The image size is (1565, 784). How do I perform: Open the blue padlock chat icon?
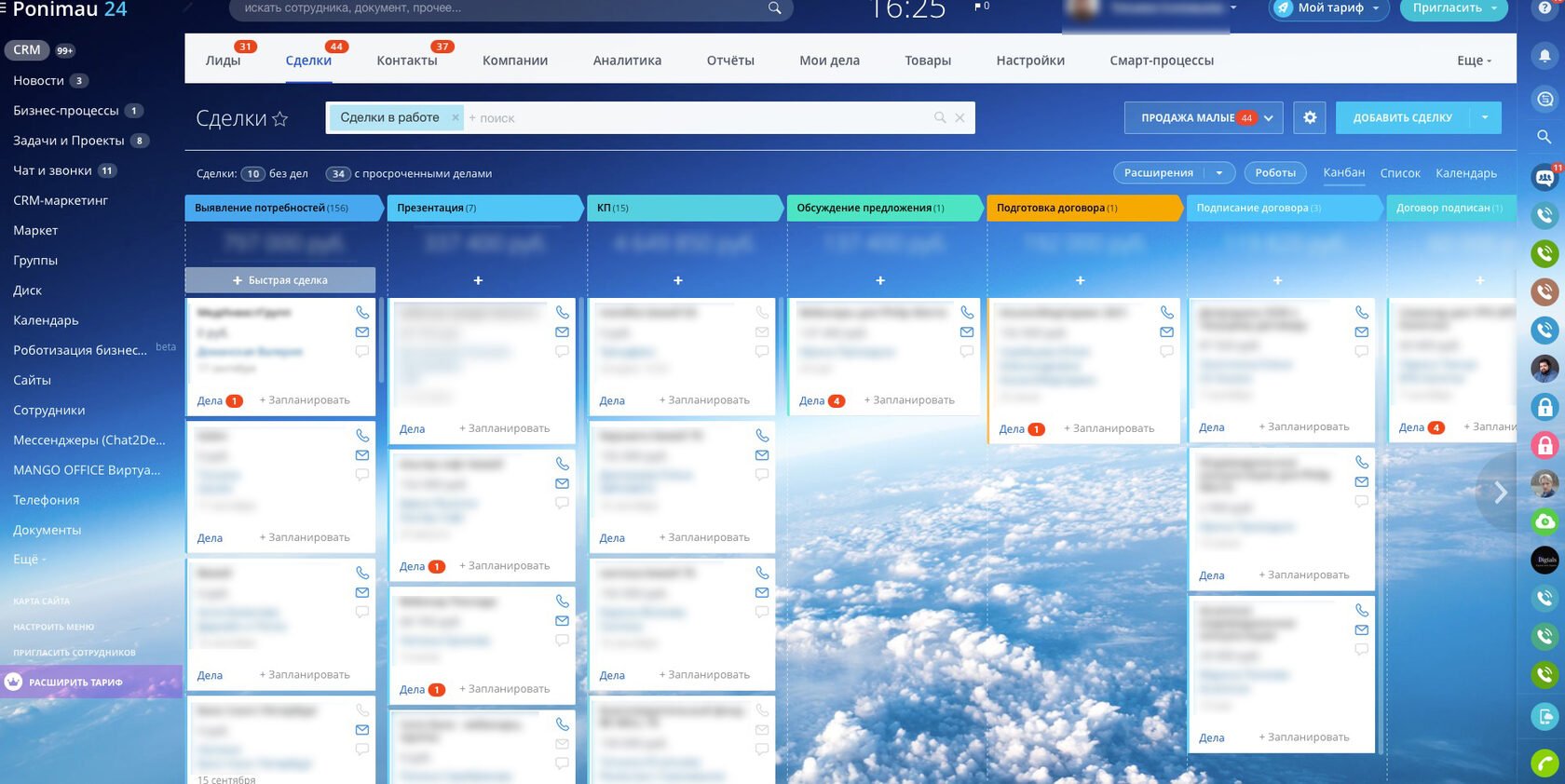[x=1545, y=407]
